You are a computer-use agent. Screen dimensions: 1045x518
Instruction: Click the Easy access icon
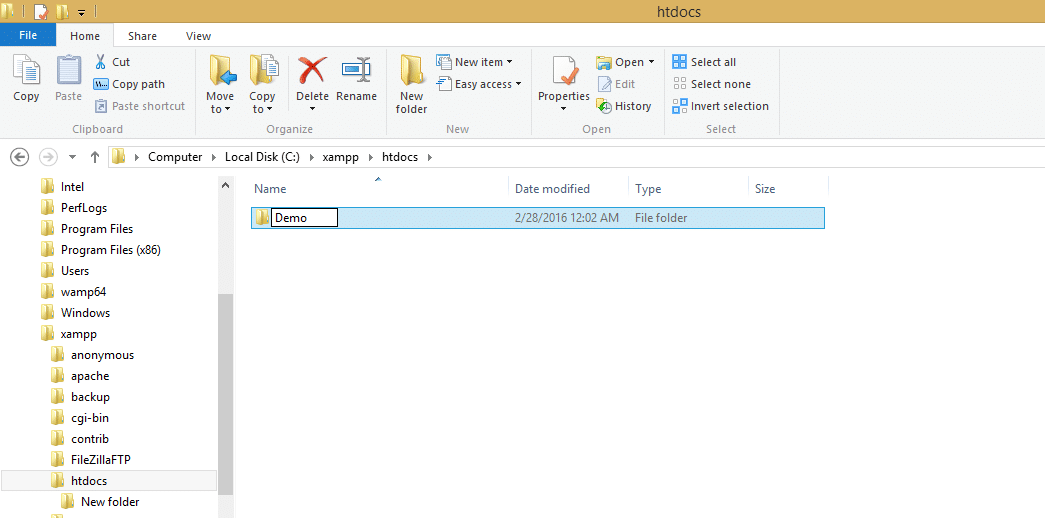click(444, 84)
